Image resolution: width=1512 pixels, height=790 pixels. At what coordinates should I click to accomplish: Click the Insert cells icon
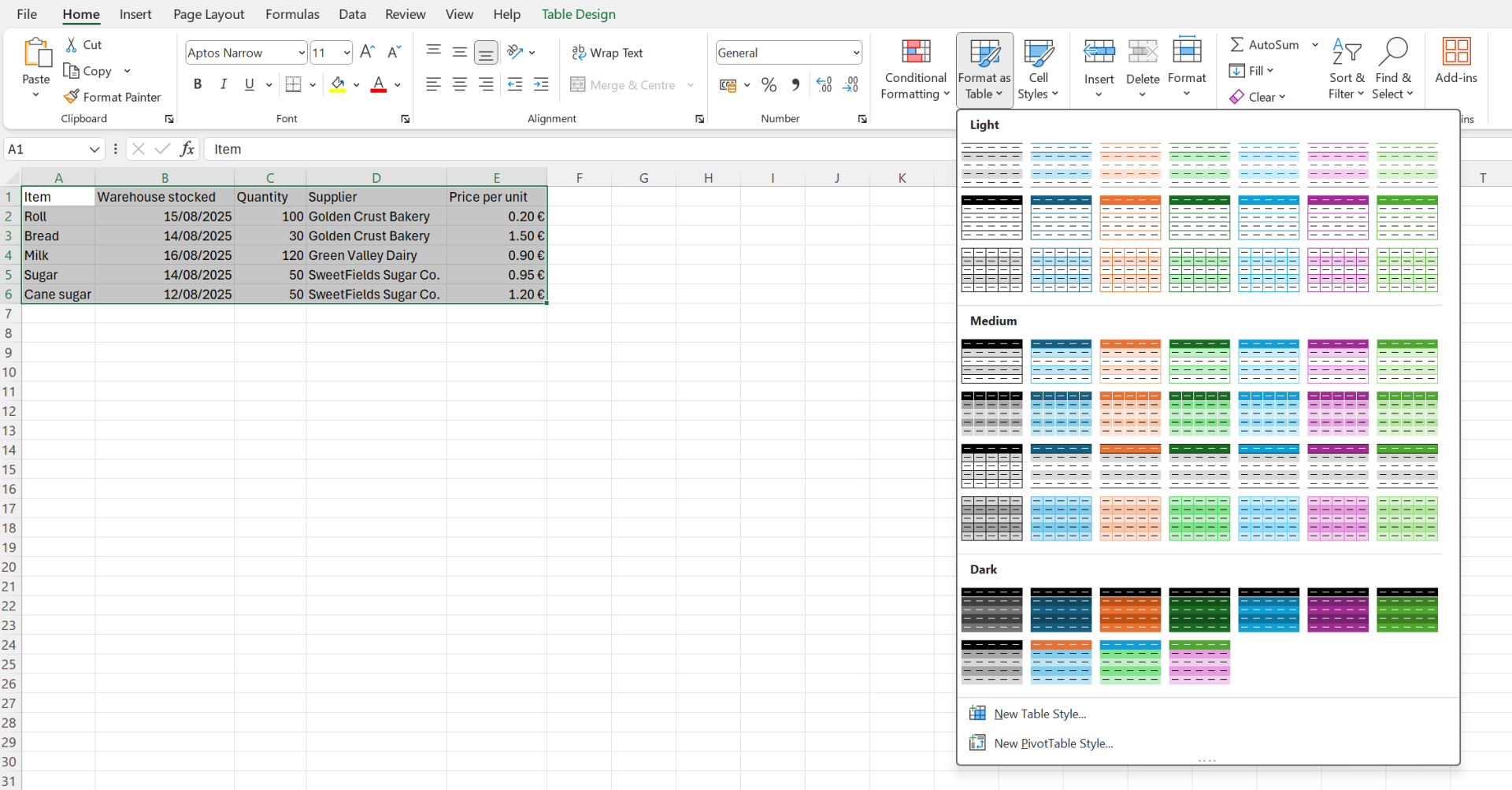(x=1099, y=52)
